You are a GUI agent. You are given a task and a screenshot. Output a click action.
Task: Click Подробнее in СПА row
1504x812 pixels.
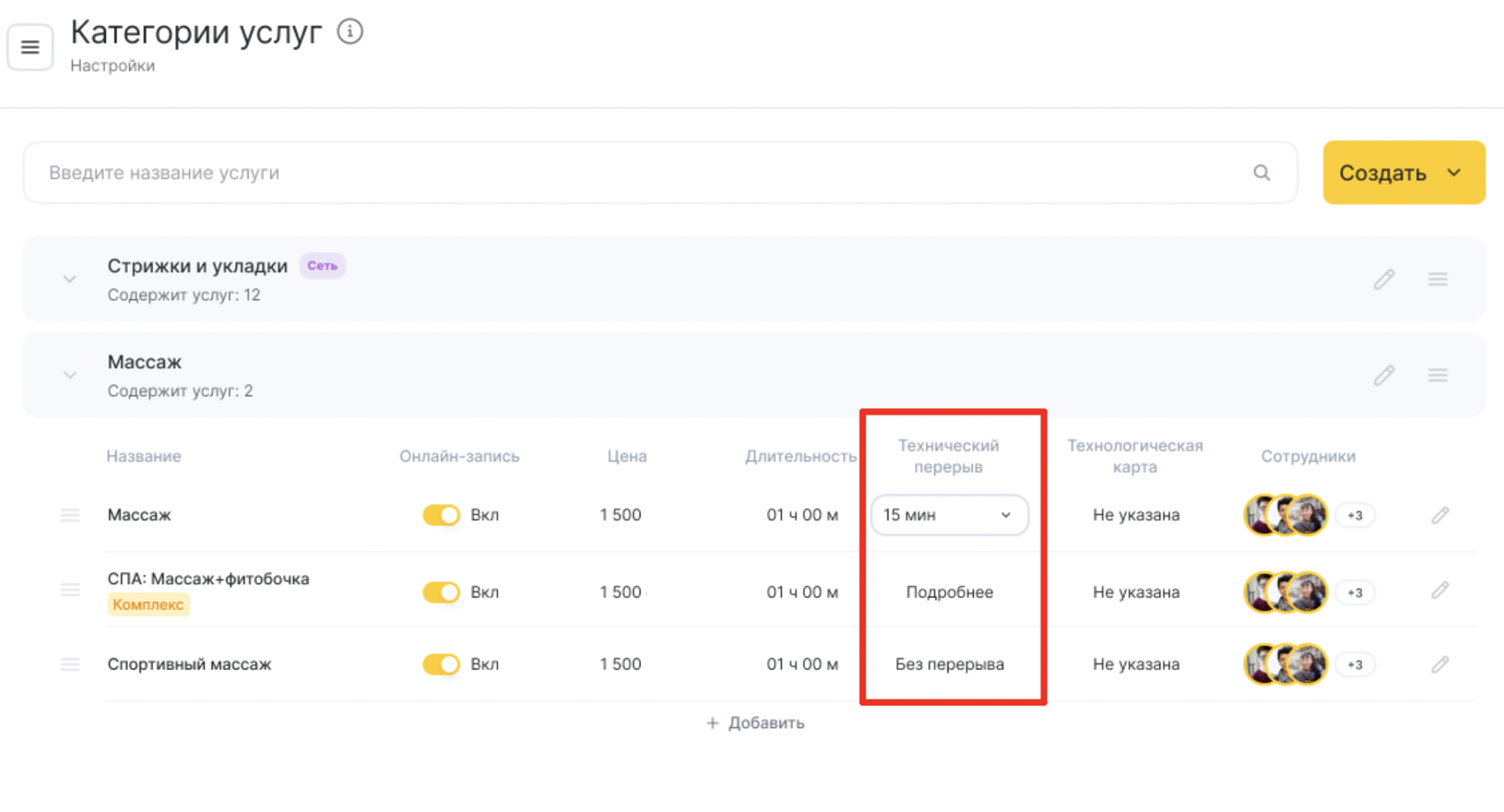click(949, 592)
